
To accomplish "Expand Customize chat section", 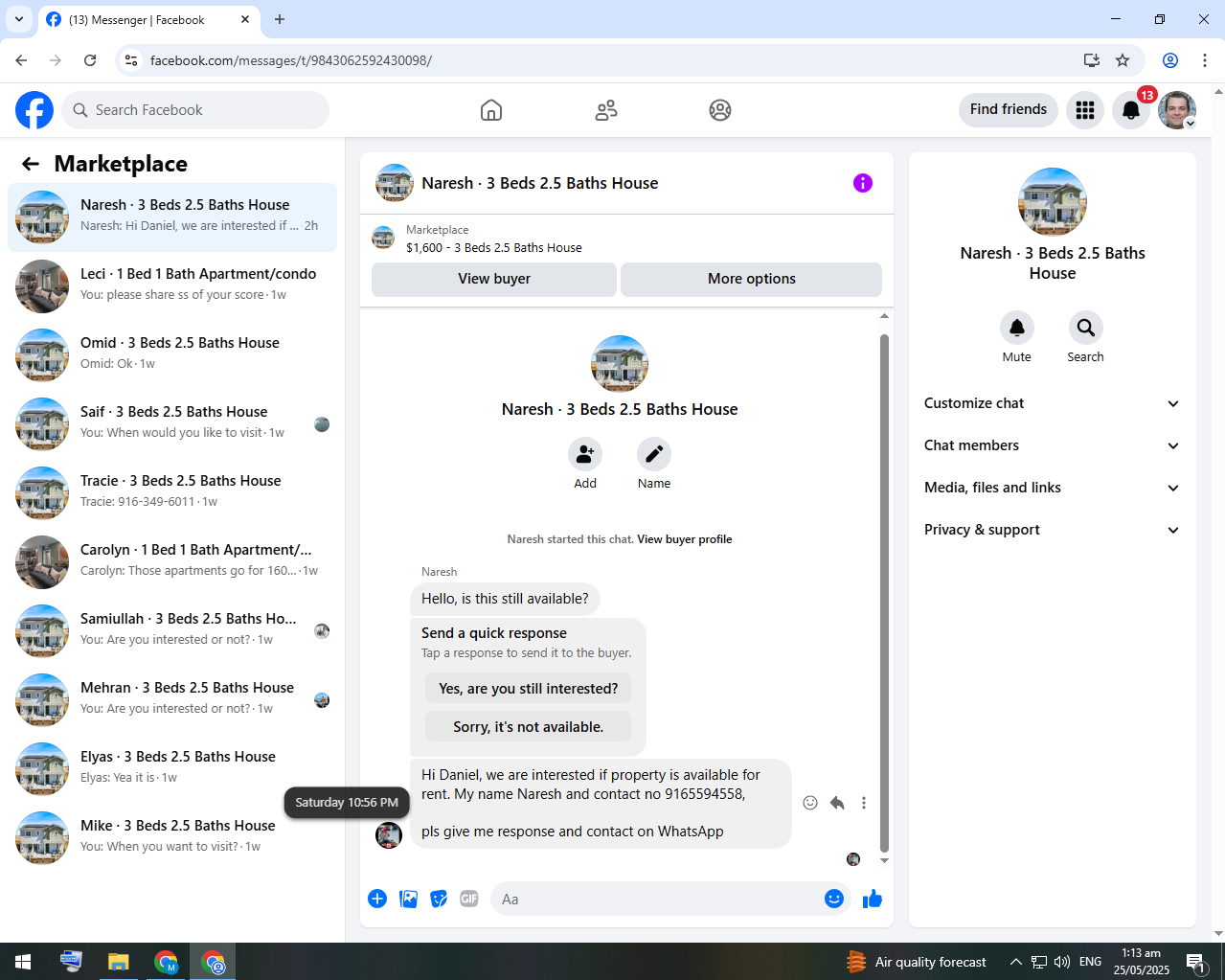I will (x=1053, y=403).
